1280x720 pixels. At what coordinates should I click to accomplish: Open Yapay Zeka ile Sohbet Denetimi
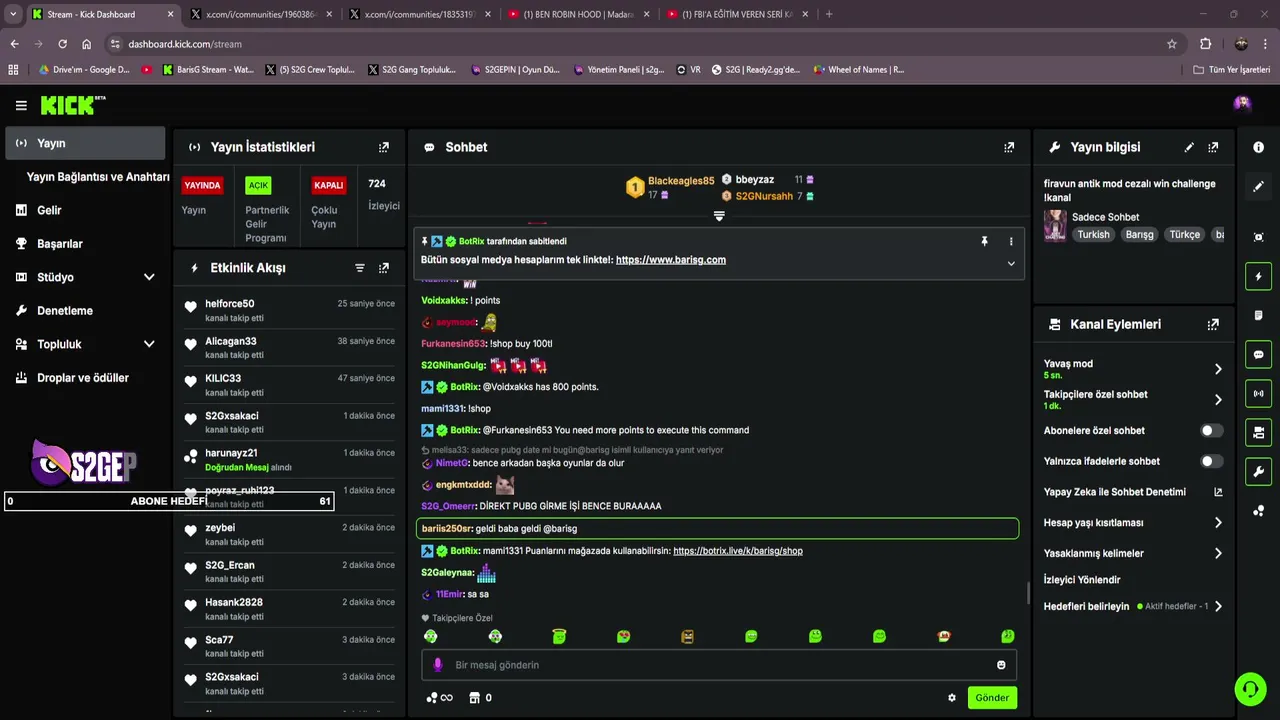(1132, 492)
